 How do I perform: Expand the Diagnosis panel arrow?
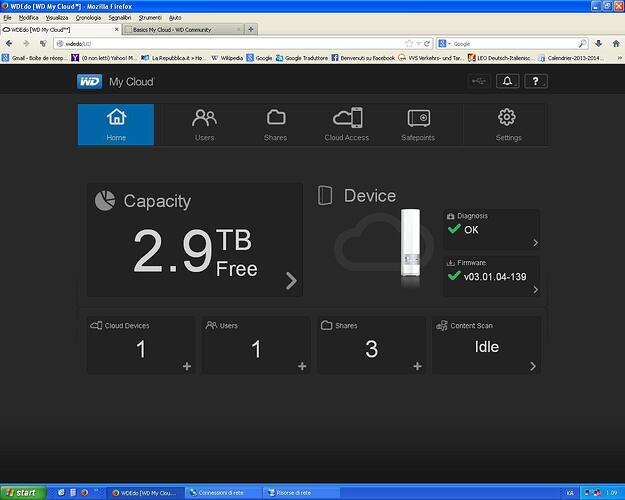(536, 242)
